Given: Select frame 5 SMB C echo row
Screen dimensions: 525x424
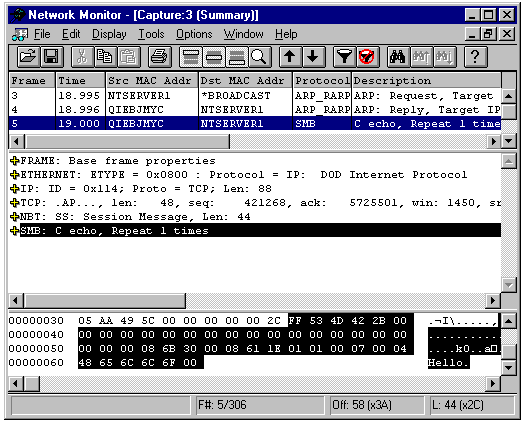Looking at the screenshot, I should coord(255,124).
